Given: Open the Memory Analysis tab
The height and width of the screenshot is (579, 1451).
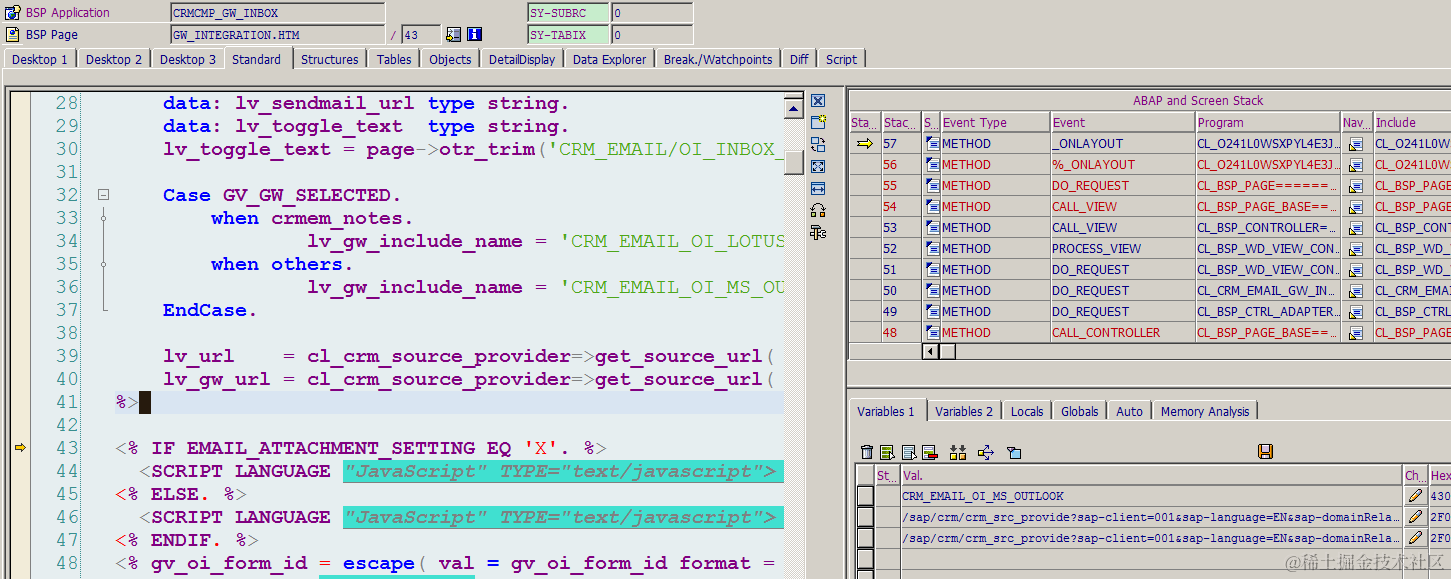Looking at the screenshot, I should tap(1205, 411).
